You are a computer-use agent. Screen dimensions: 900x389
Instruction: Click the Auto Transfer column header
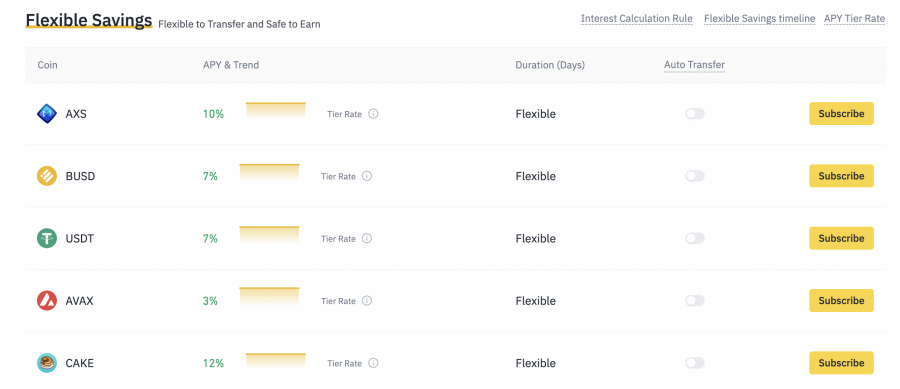pyautogui.click(x=695, y=65)
